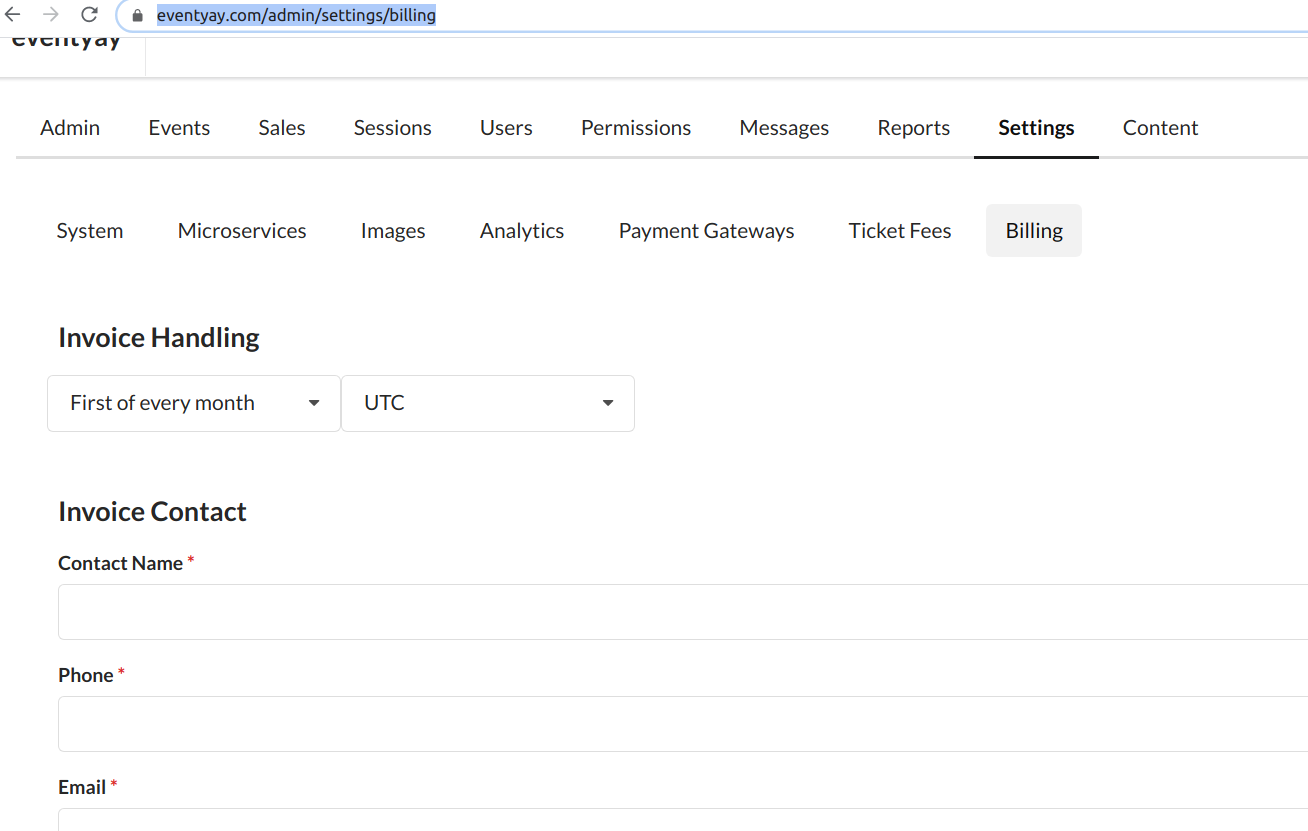
Task: Open the Ticket Fees sub-tab
Action: 900,231
